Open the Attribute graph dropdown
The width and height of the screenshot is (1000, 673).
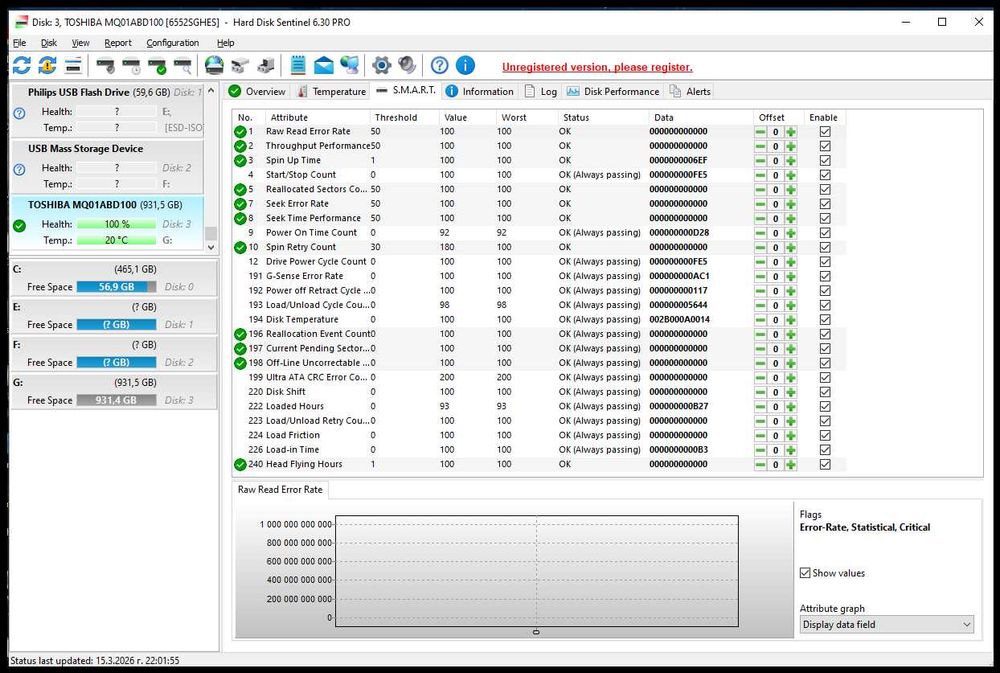(886, 624)
